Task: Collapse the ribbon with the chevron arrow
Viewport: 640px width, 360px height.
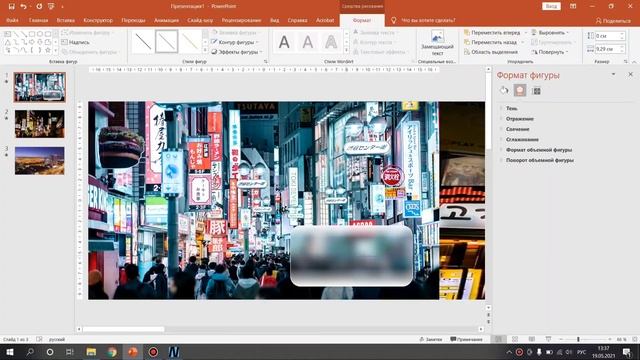Action: click(x=634, y=62)
